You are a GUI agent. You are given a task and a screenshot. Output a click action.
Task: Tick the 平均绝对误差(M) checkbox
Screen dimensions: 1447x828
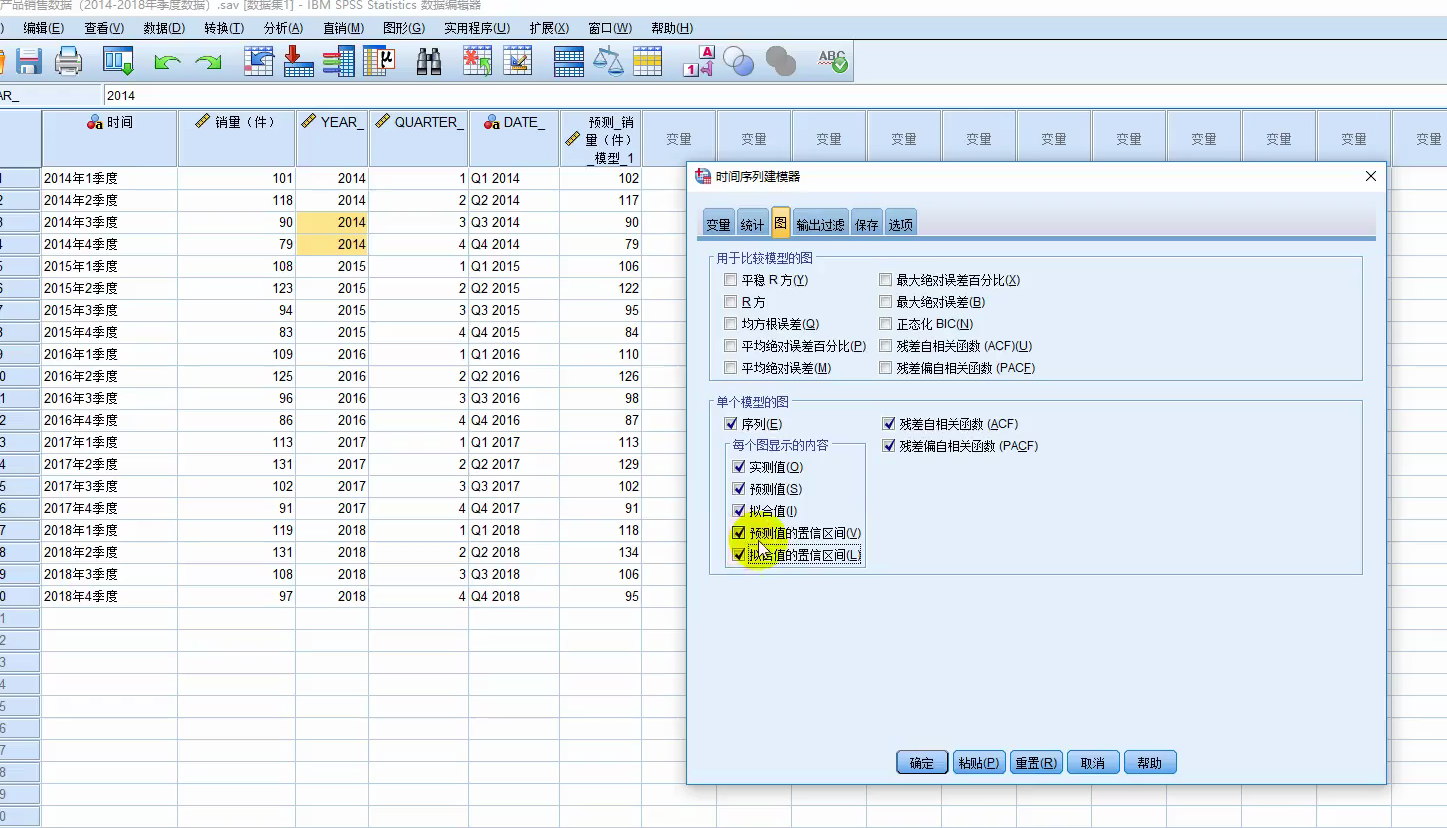coord(731,368)
